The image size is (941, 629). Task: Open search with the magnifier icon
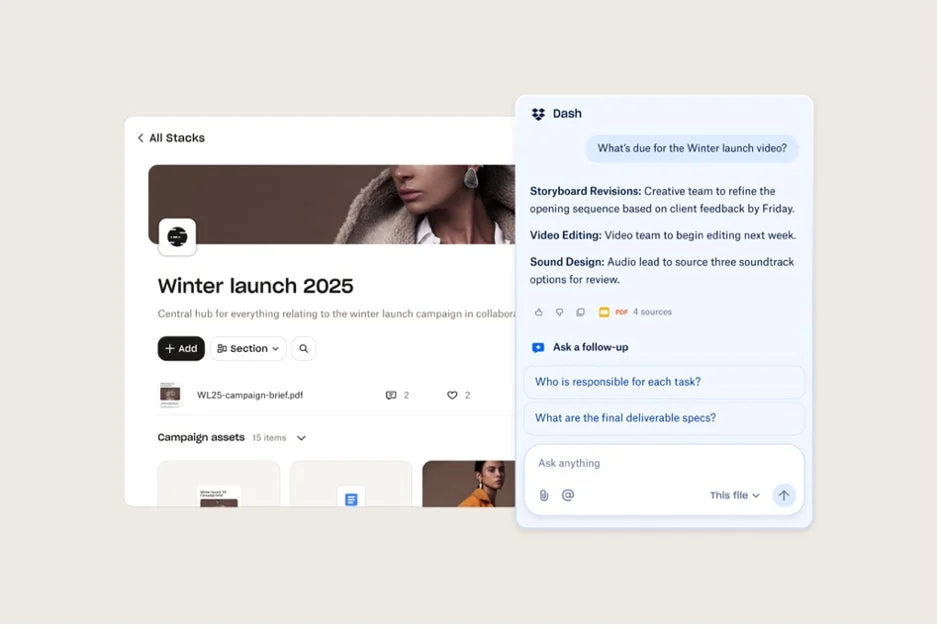[304, 348]
